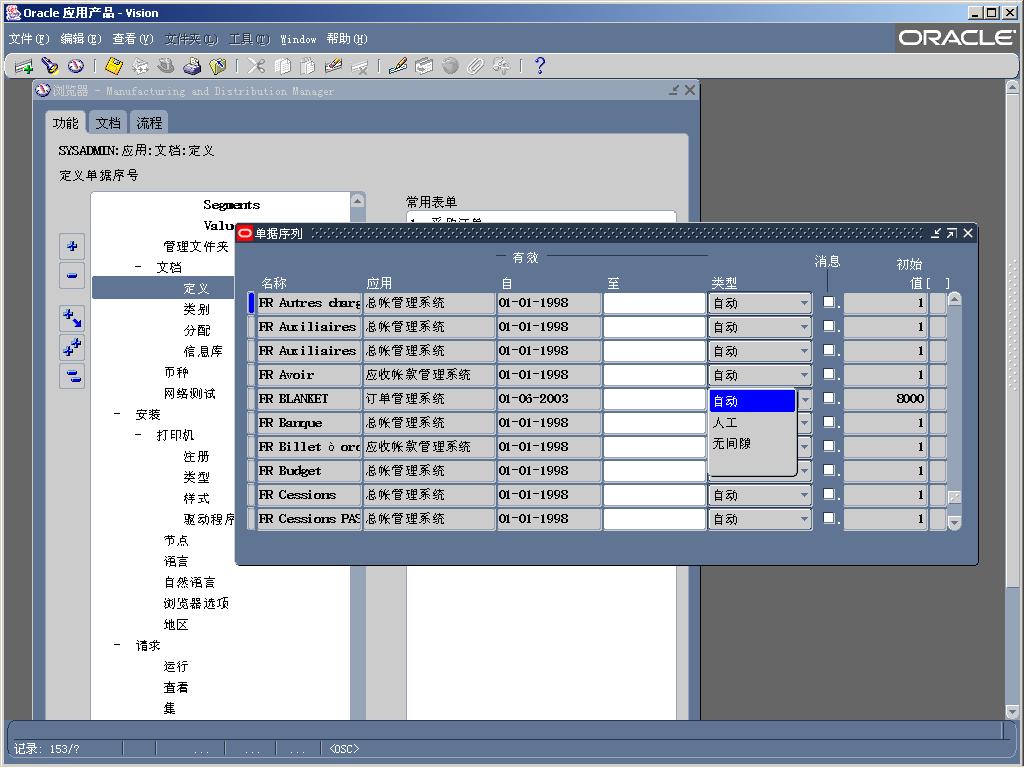Click the Print toolbar icon
Screen dimensions: 1024x768
pyautogui.click(x=192, y=66)
